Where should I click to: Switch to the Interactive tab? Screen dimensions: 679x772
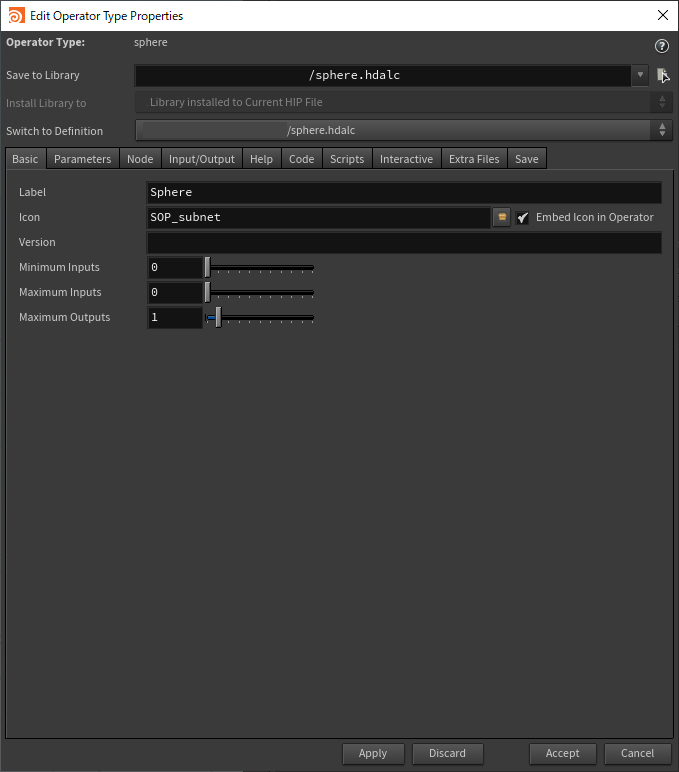point(407,159)
